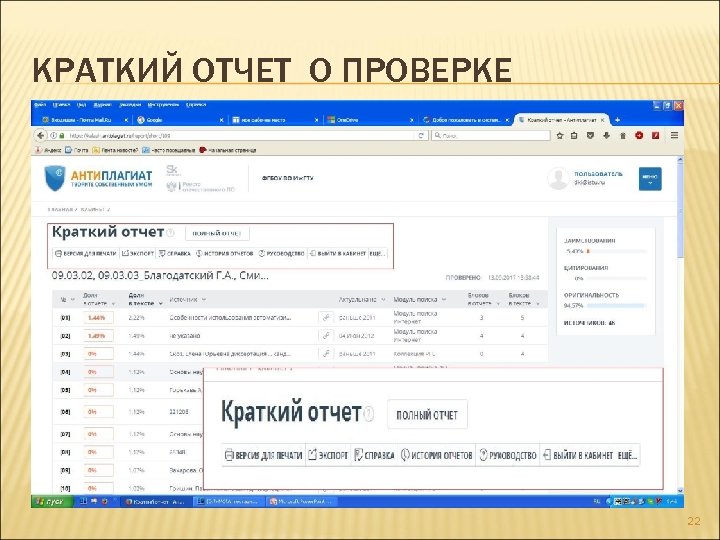Click the source text 'не указано' in row [02]

click(x=185, y=336)
